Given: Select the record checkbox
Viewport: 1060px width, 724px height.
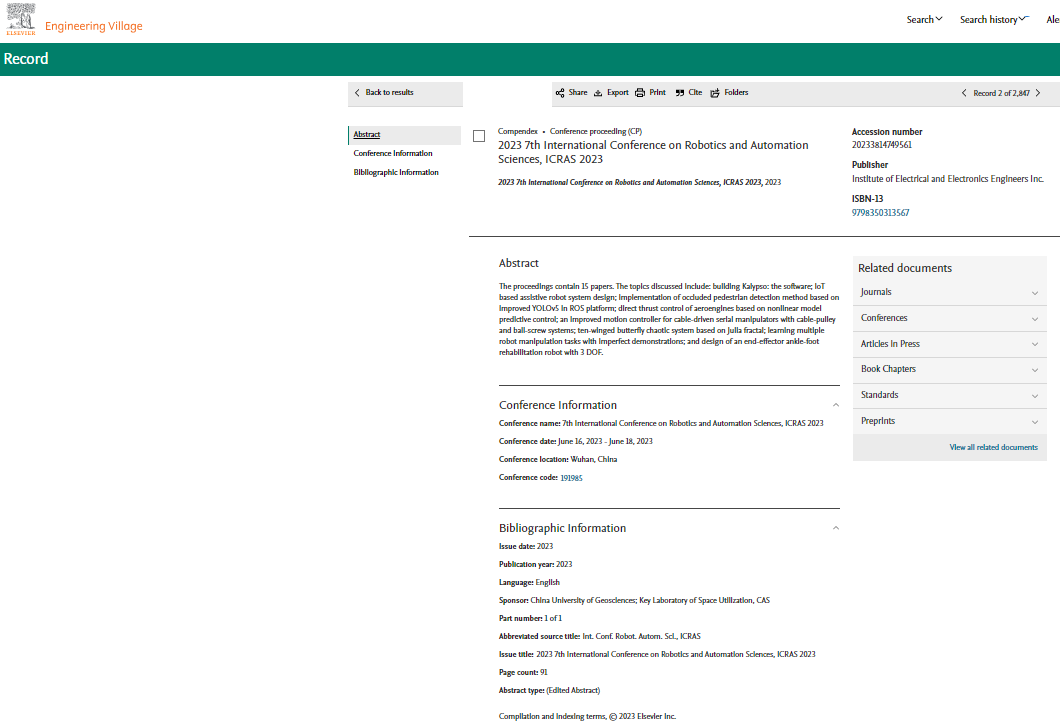Looking at the screenshot, I should pos(479,136).
